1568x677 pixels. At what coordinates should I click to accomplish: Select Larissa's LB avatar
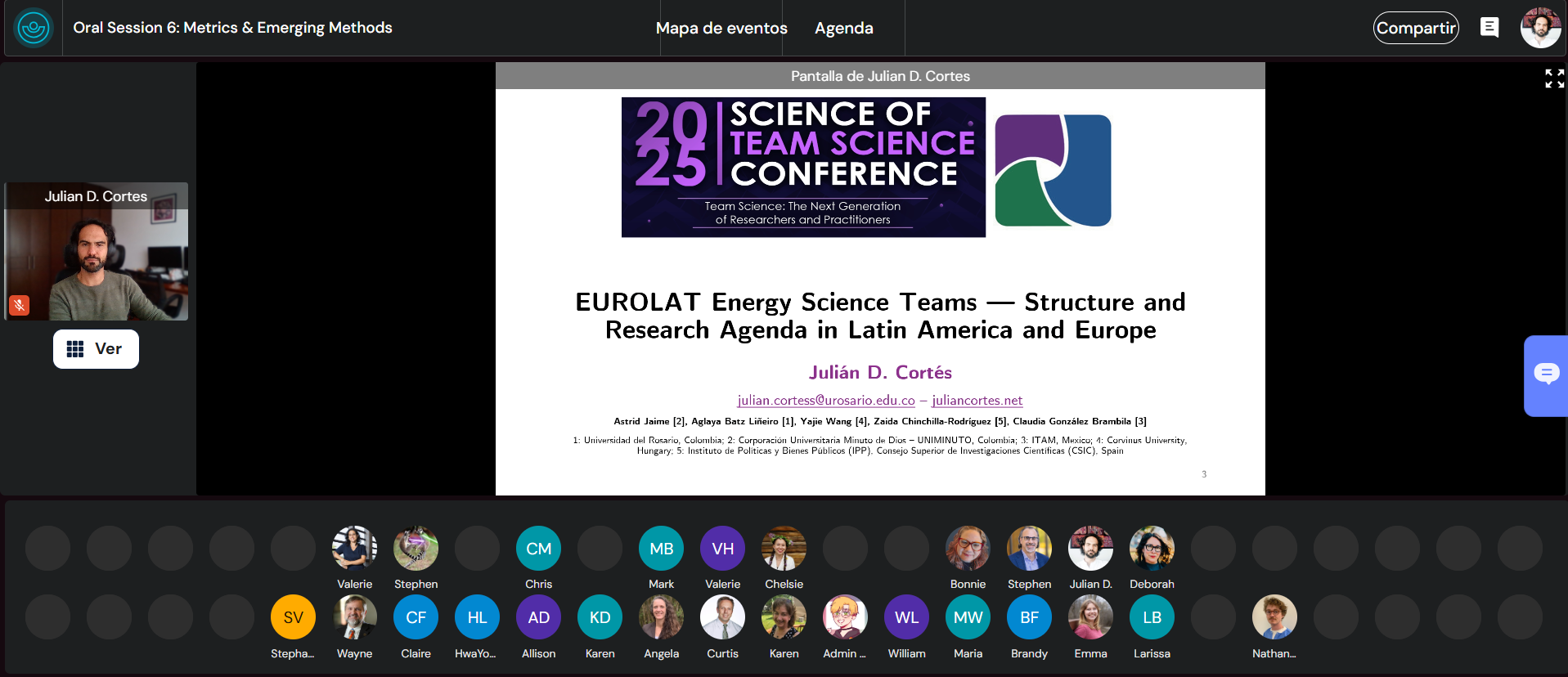[x=1152, y=617]
